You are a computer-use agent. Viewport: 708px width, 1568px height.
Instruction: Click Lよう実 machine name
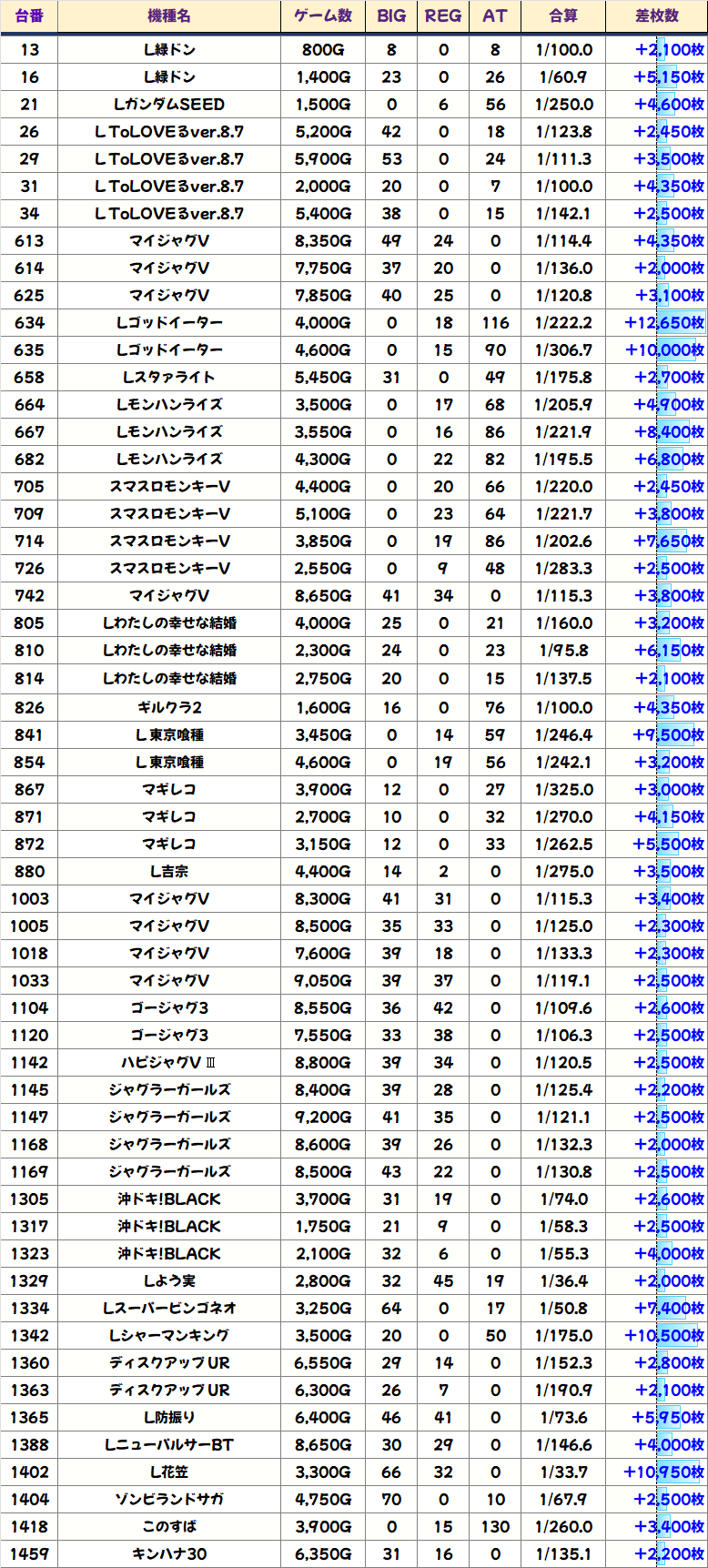[x=169, y=1281]
